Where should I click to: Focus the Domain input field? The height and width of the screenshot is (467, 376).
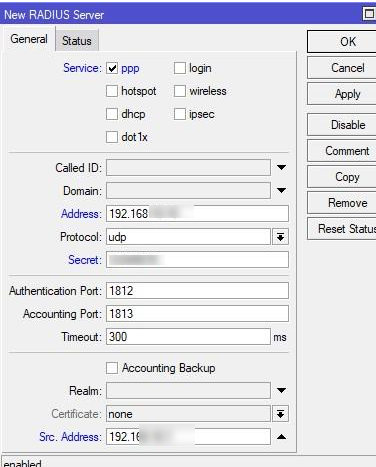point(188,190)
